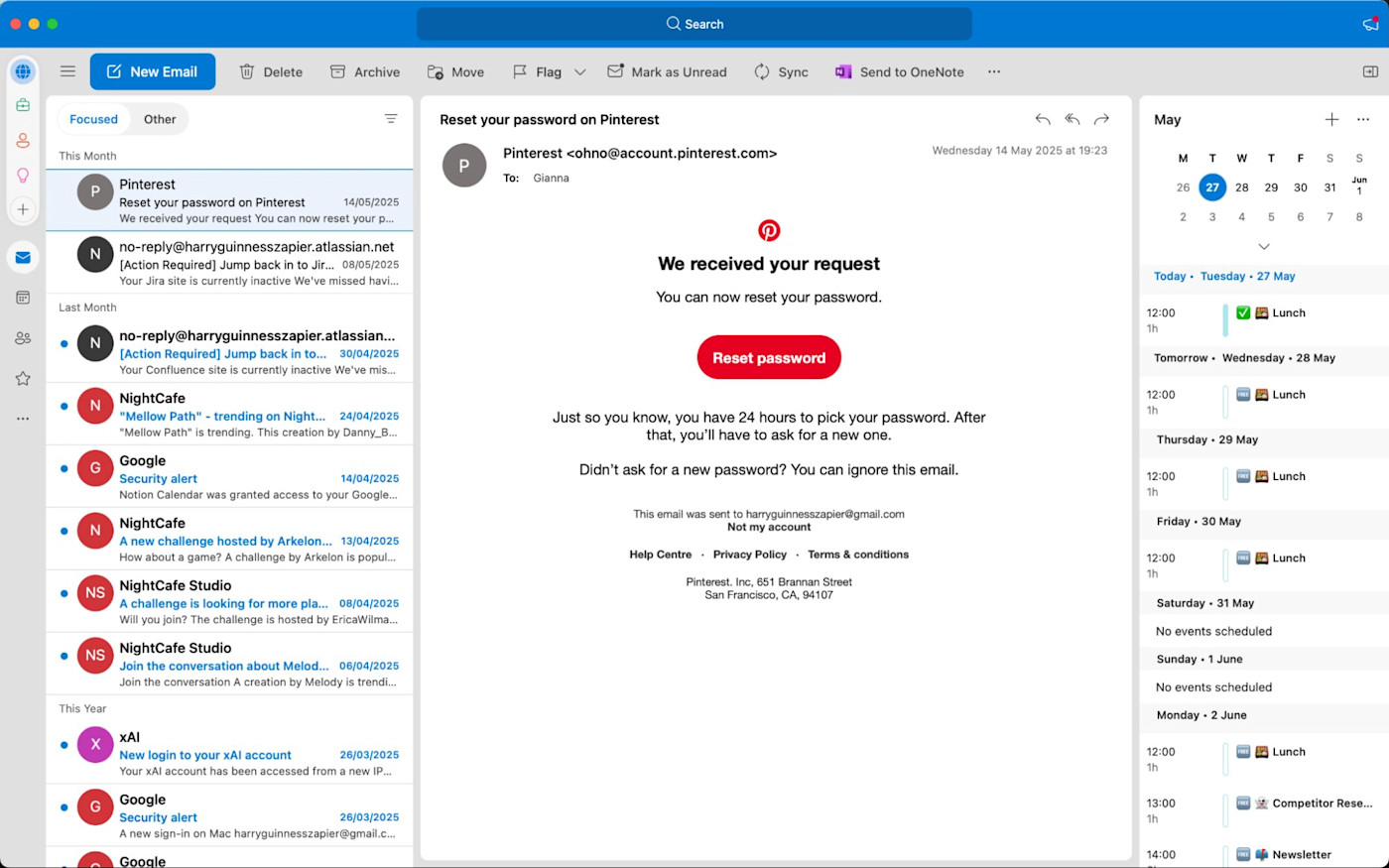
Task: Open NightCafe Studio email dated 08/04/2025
Action: [x=229, y=602]
